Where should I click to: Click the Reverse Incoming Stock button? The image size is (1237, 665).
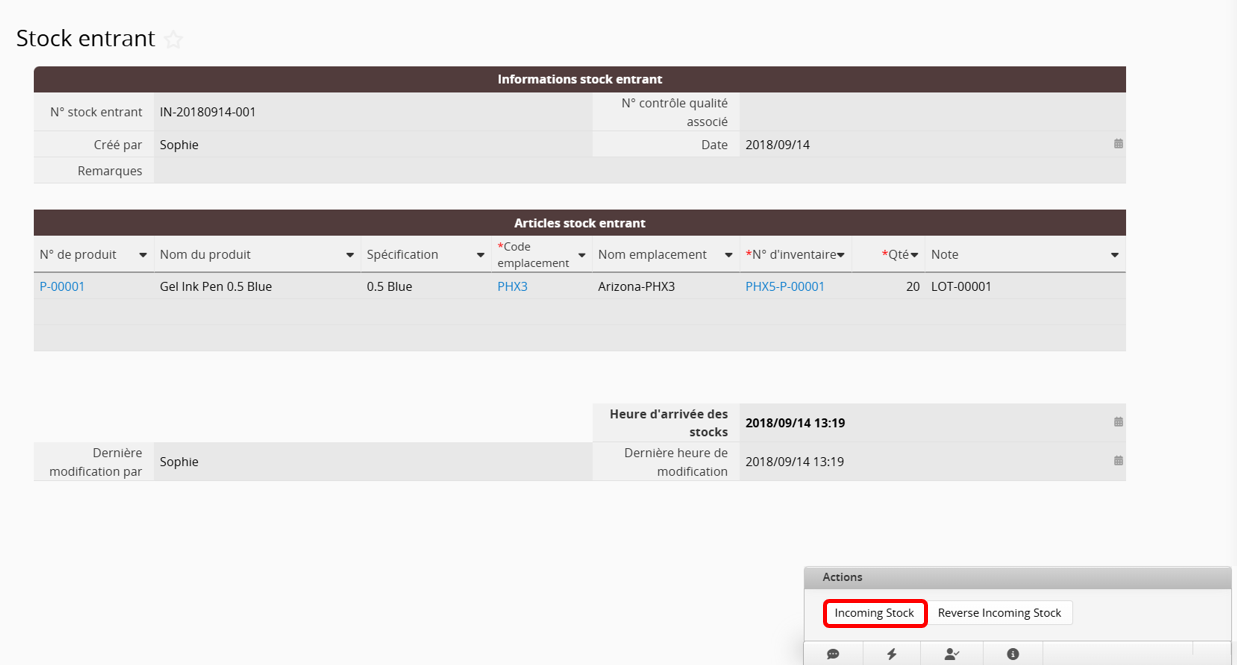click(999, 613)
